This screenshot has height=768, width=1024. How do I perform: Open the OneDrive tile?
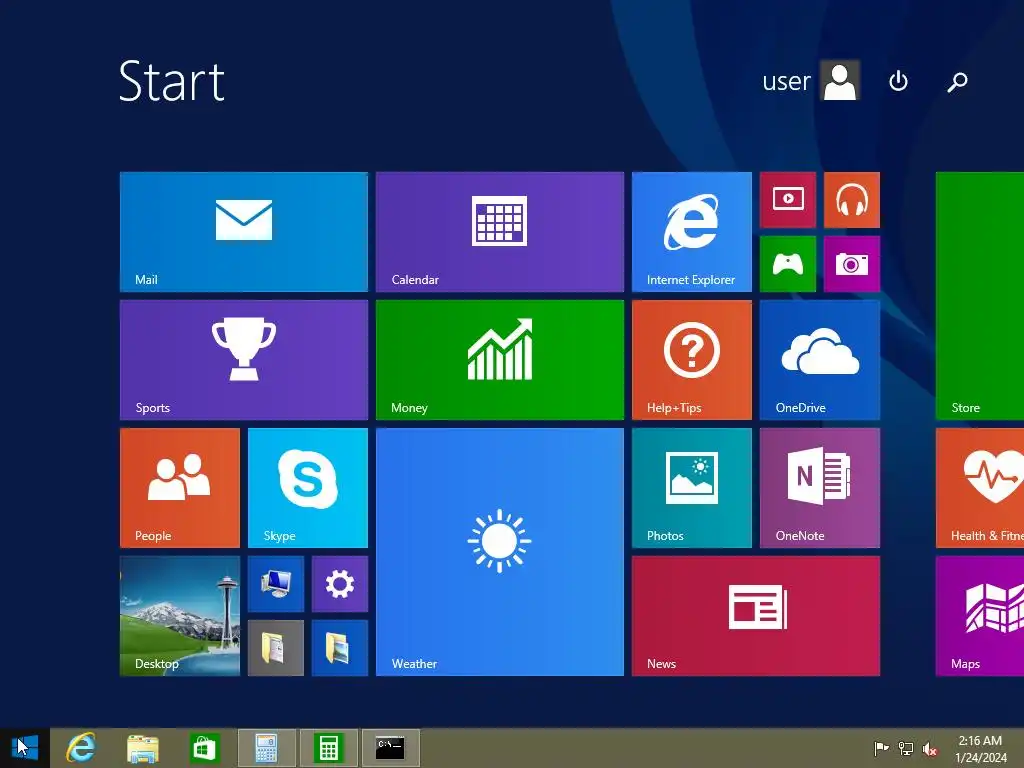pos(820,360)
